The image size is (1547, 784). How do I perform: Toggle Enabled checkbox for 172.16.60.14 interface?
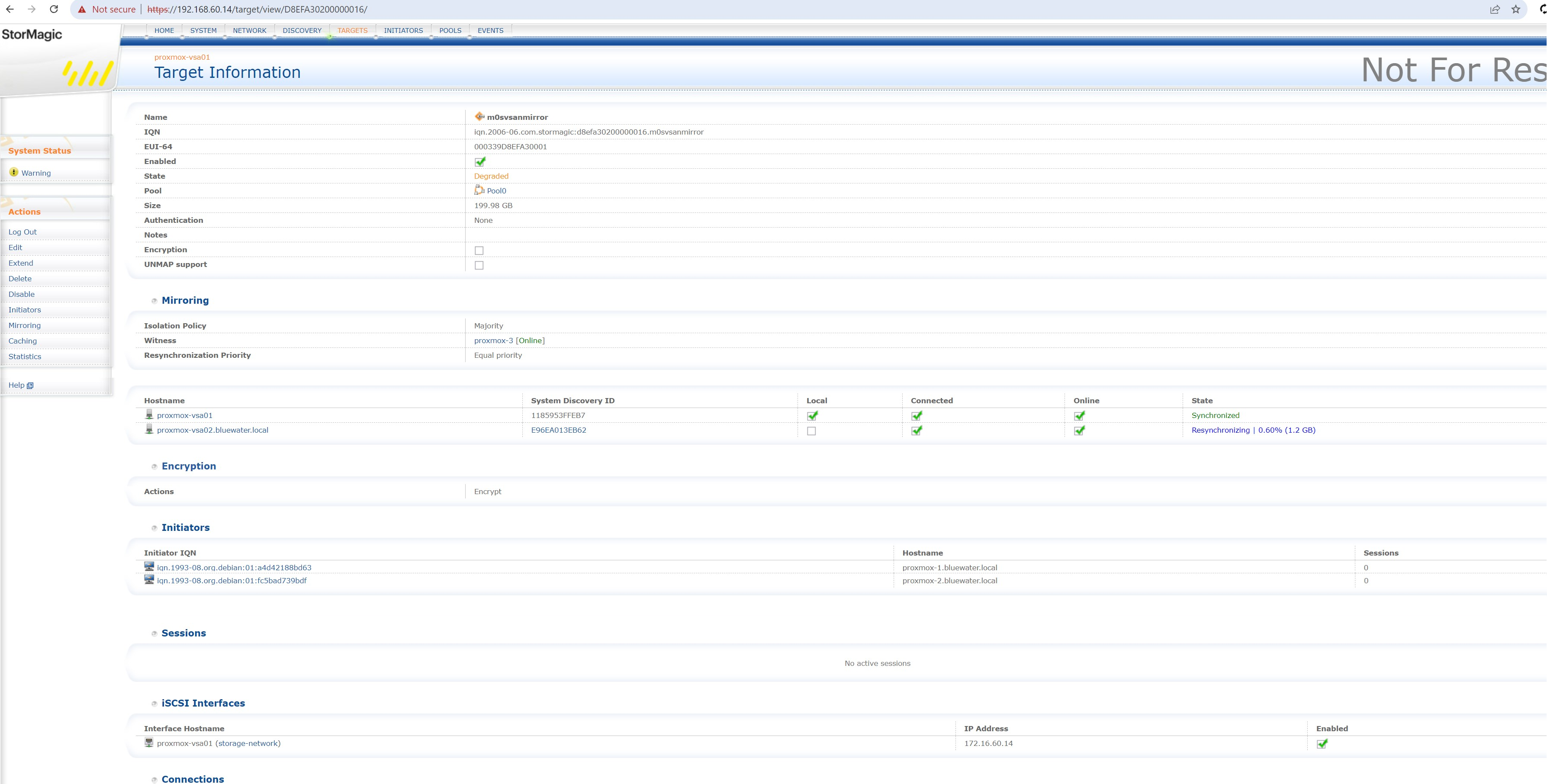click(x=1322, y=744)
